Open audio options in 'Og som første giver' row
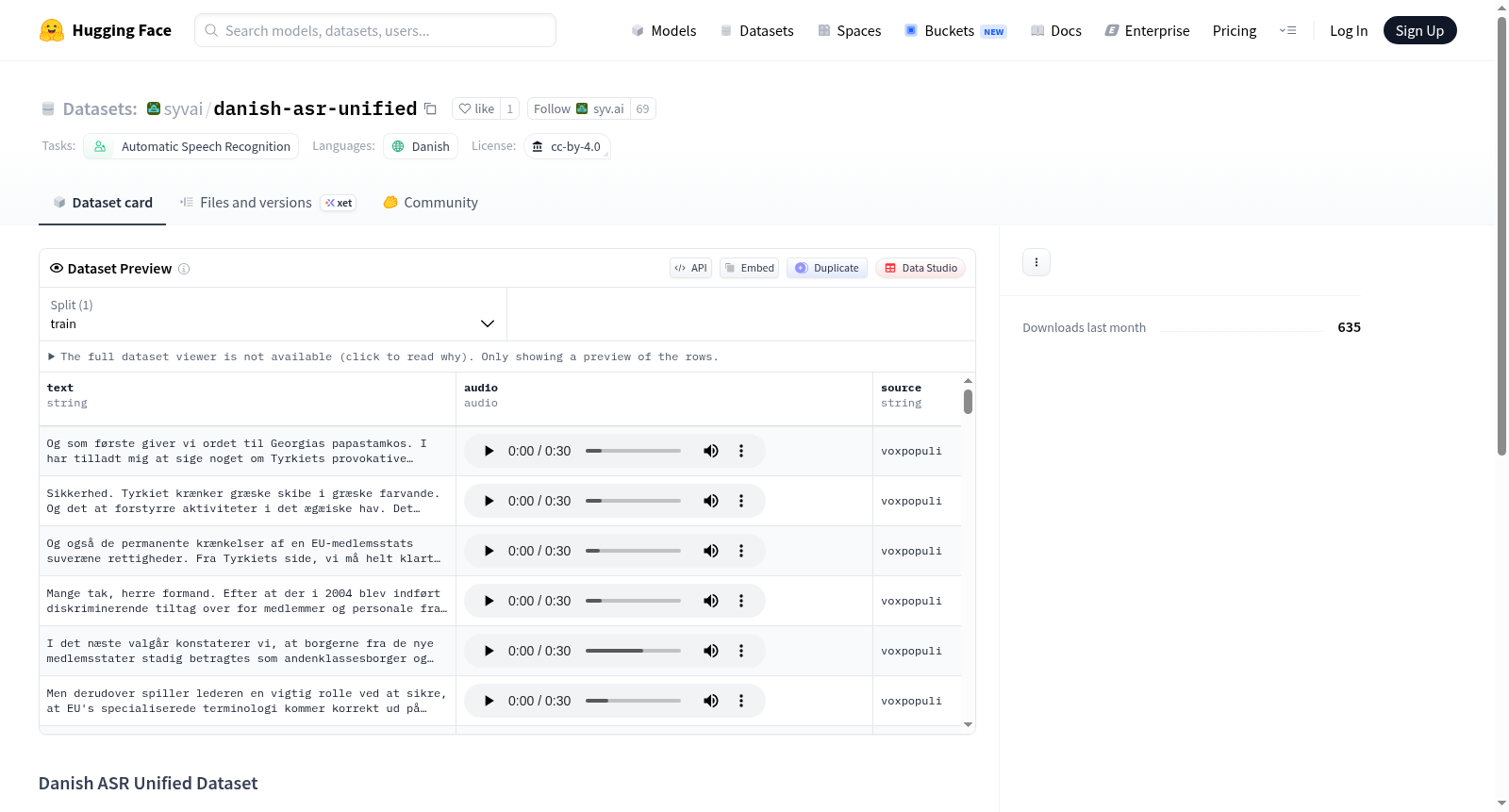1509x812 pixels. coord(741,451)
